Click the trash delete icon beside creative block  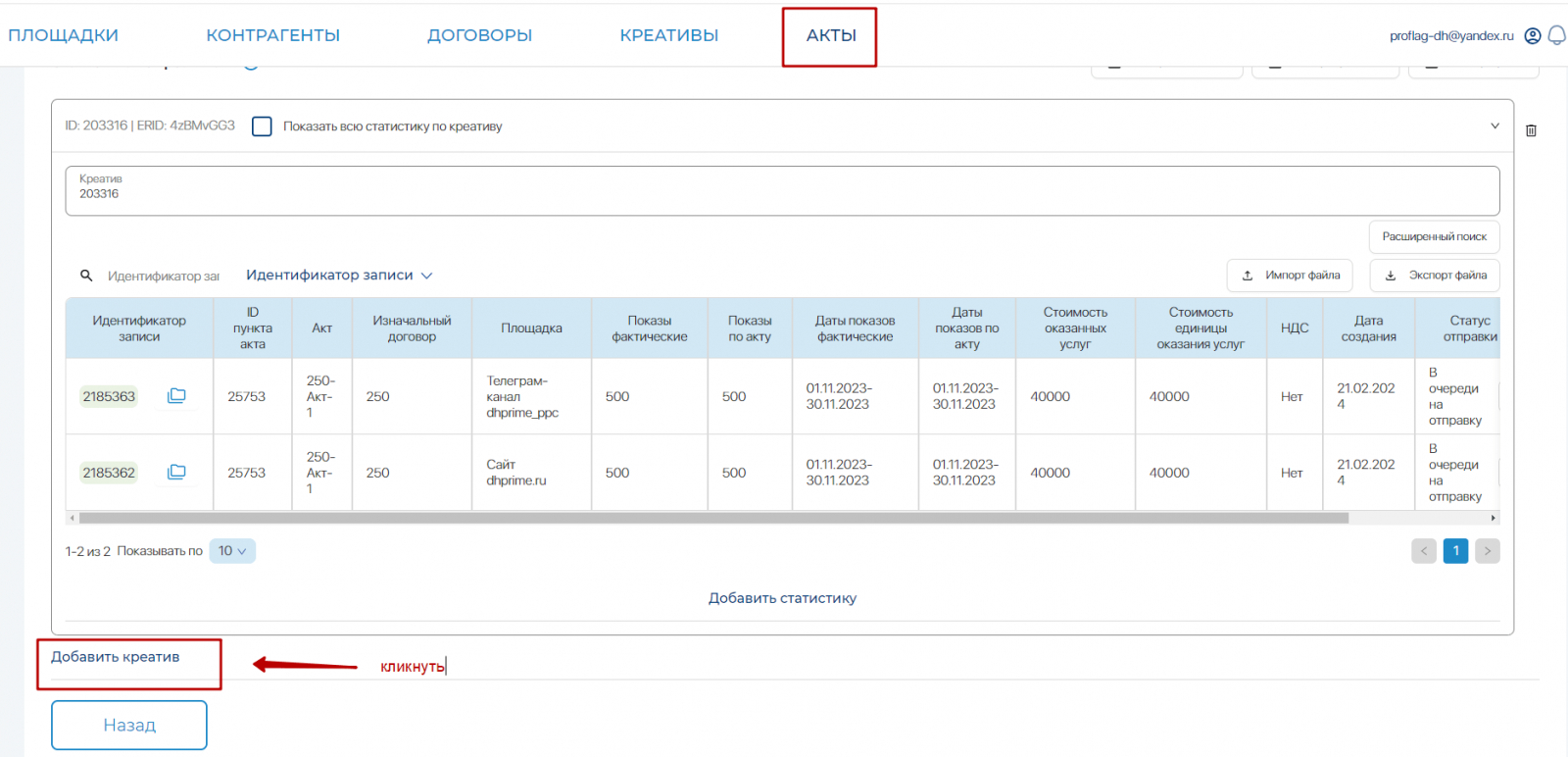[1531, 130]
